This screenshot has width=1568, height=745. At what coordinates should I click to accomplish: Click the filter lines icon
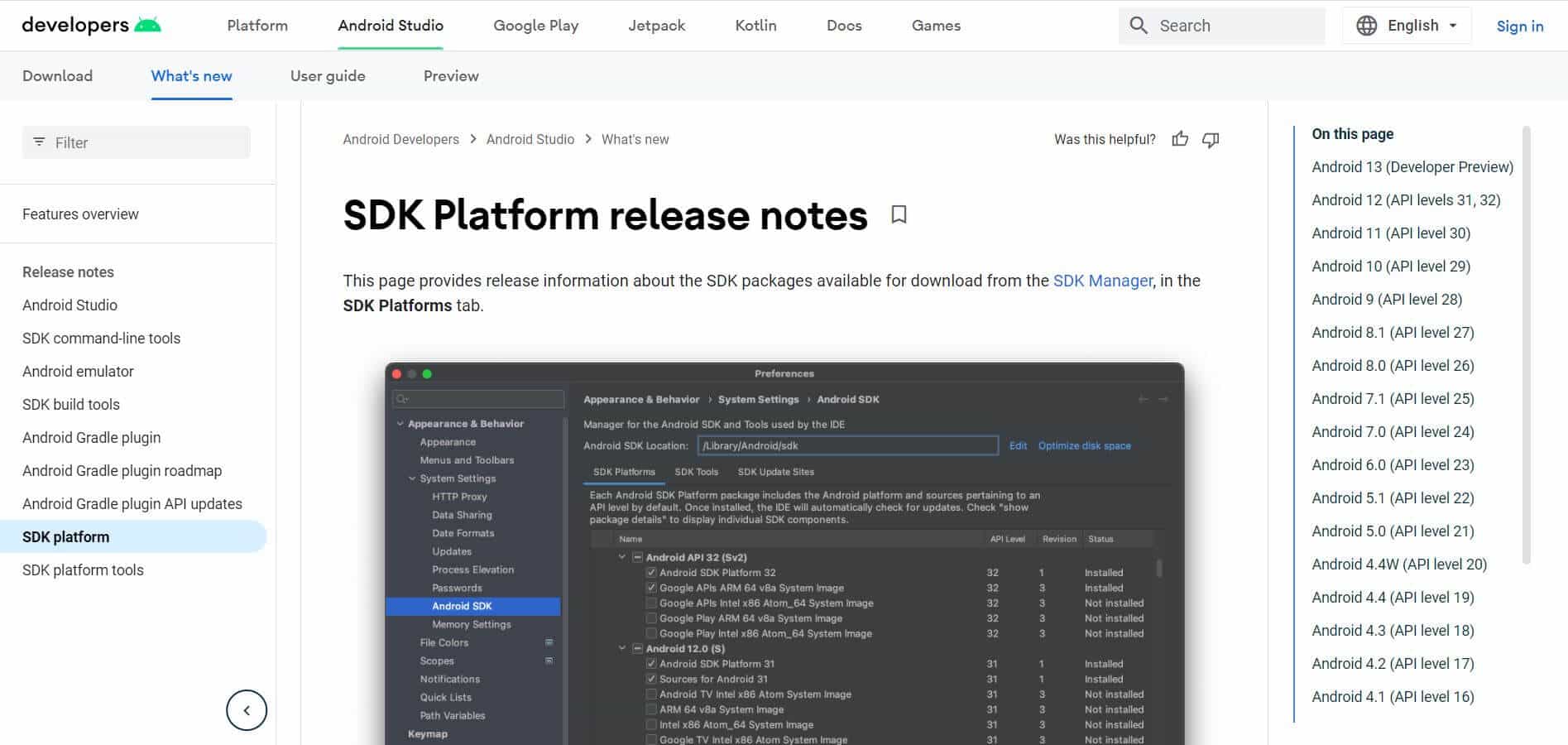point(39,142)
